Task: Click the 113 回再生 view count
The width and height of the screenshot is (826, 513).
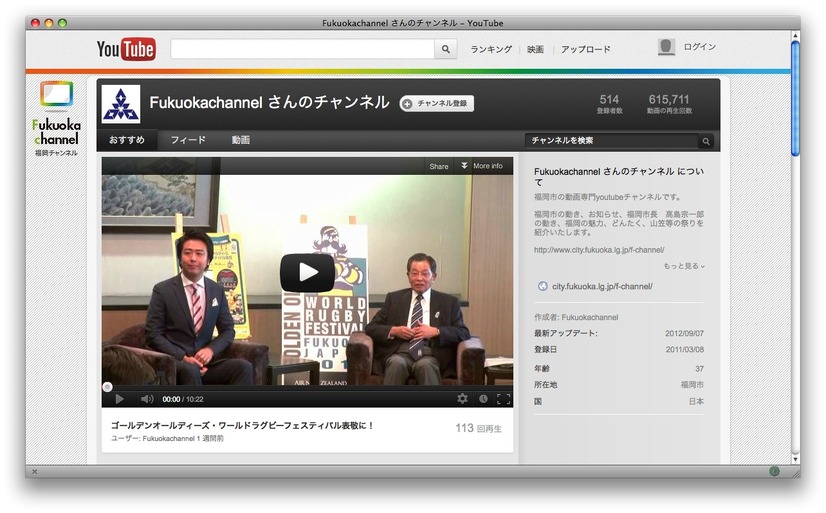Action: pyautogui.click(x=478, y=428)
